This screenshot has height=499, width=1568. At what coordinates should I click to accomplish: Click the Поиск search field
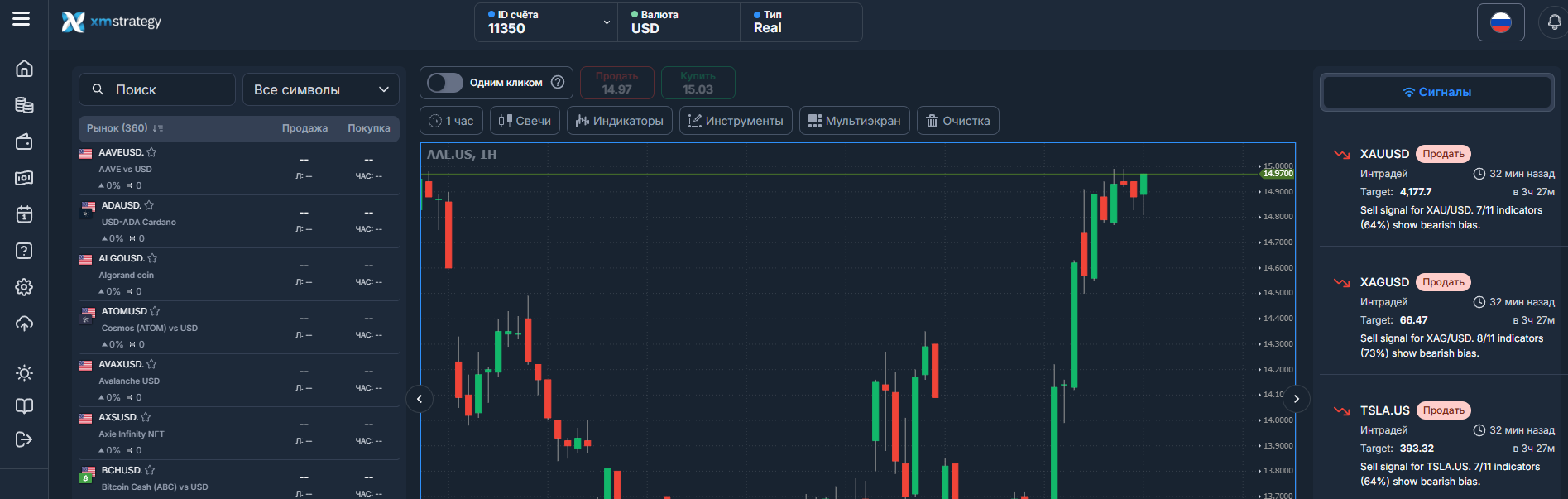click(x=157, y=89)
